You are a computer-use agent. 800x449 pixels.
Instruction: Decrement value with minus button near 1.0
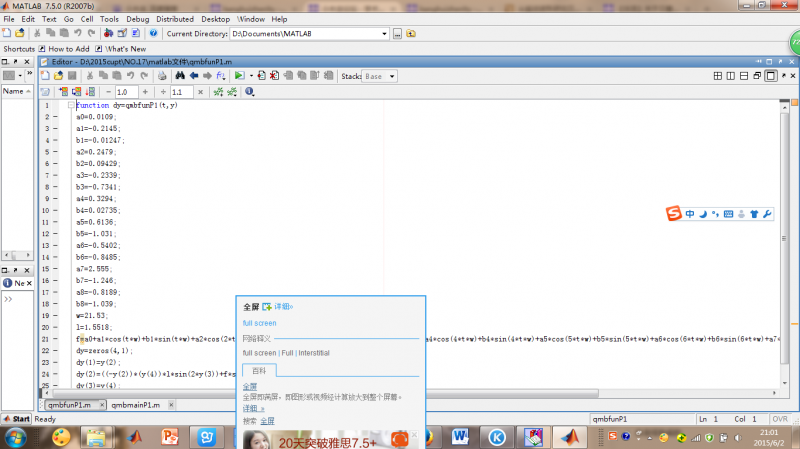108,92
